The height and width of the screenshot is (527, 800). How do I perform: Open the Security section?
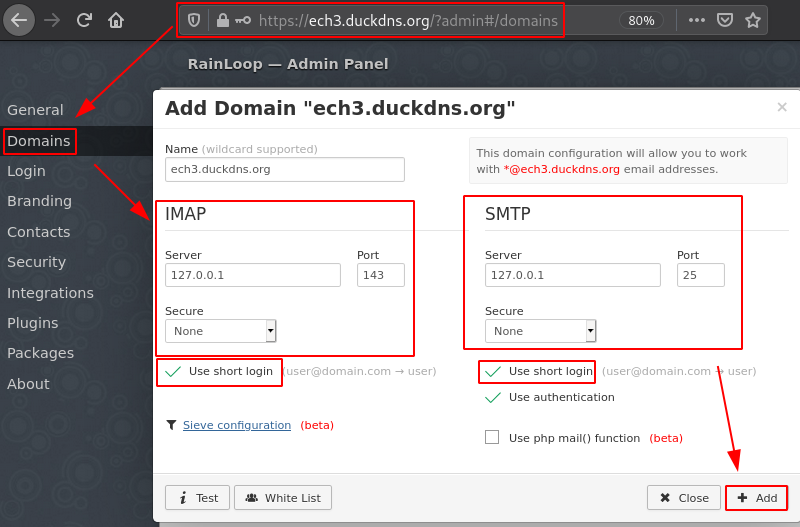[36, 262]
